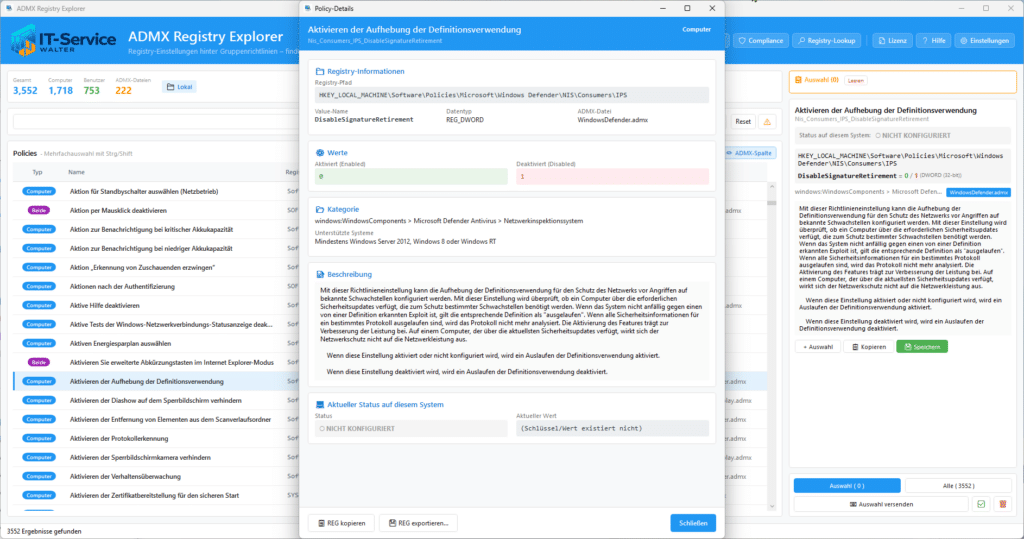Toggle the Lokal source button
Viewport: 1024px width, 539px height.
[x=180, y=87]
